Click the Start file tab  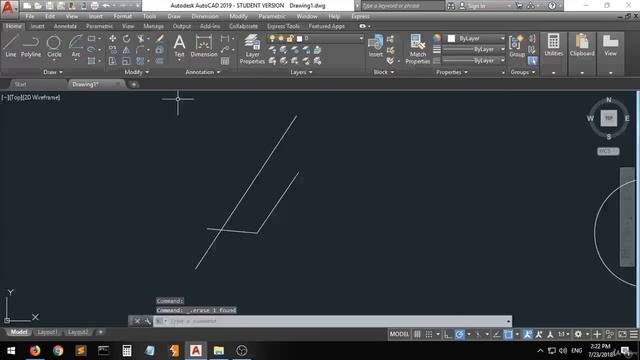pos(20,84)
